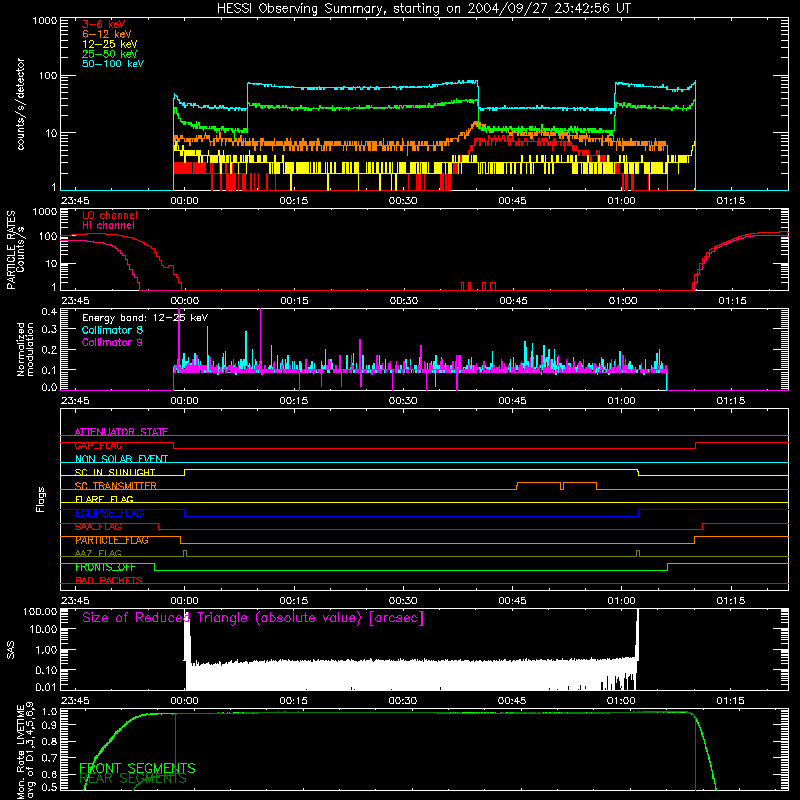
Task: Click the HI channel legend label
Action: point(108,226)
